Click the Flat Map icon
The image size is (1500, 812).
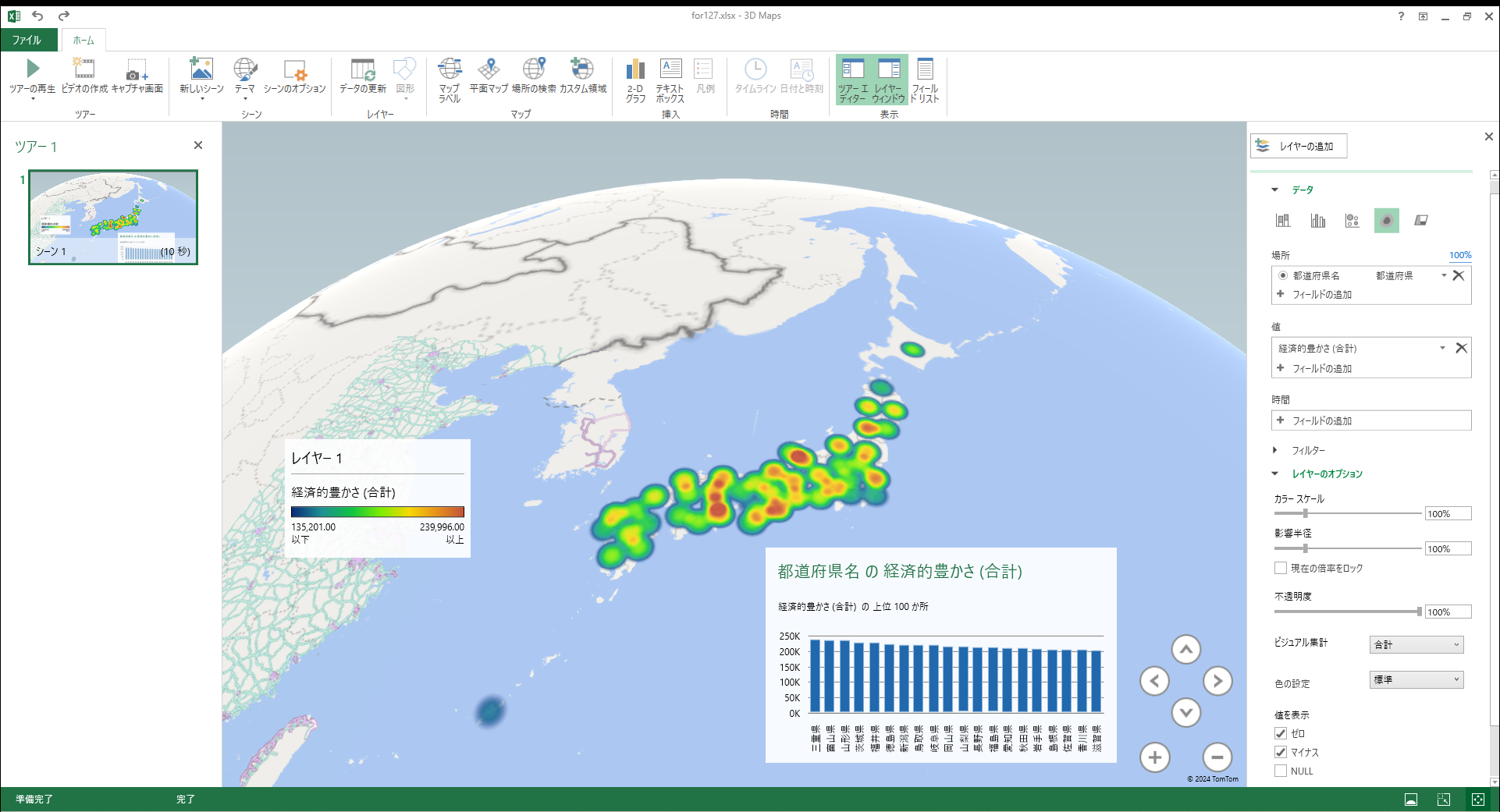[x=489, y=69]
